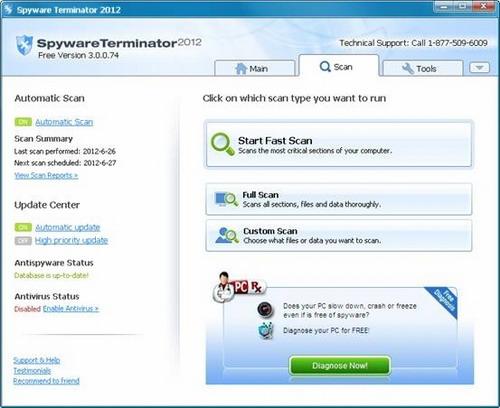Switch to the Main tab

pyautogui.click(x=255, y=68)
